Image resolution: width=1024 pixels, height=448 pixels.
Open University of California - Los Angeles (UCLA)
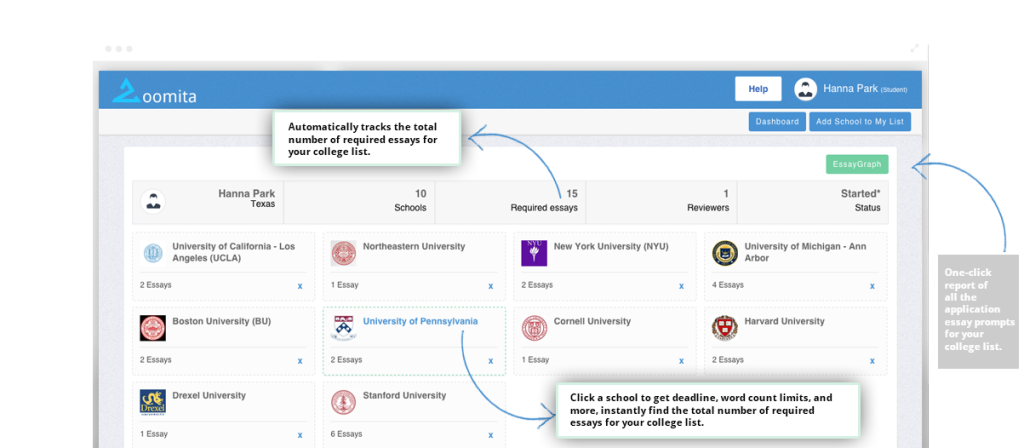[x=233, y=252]
